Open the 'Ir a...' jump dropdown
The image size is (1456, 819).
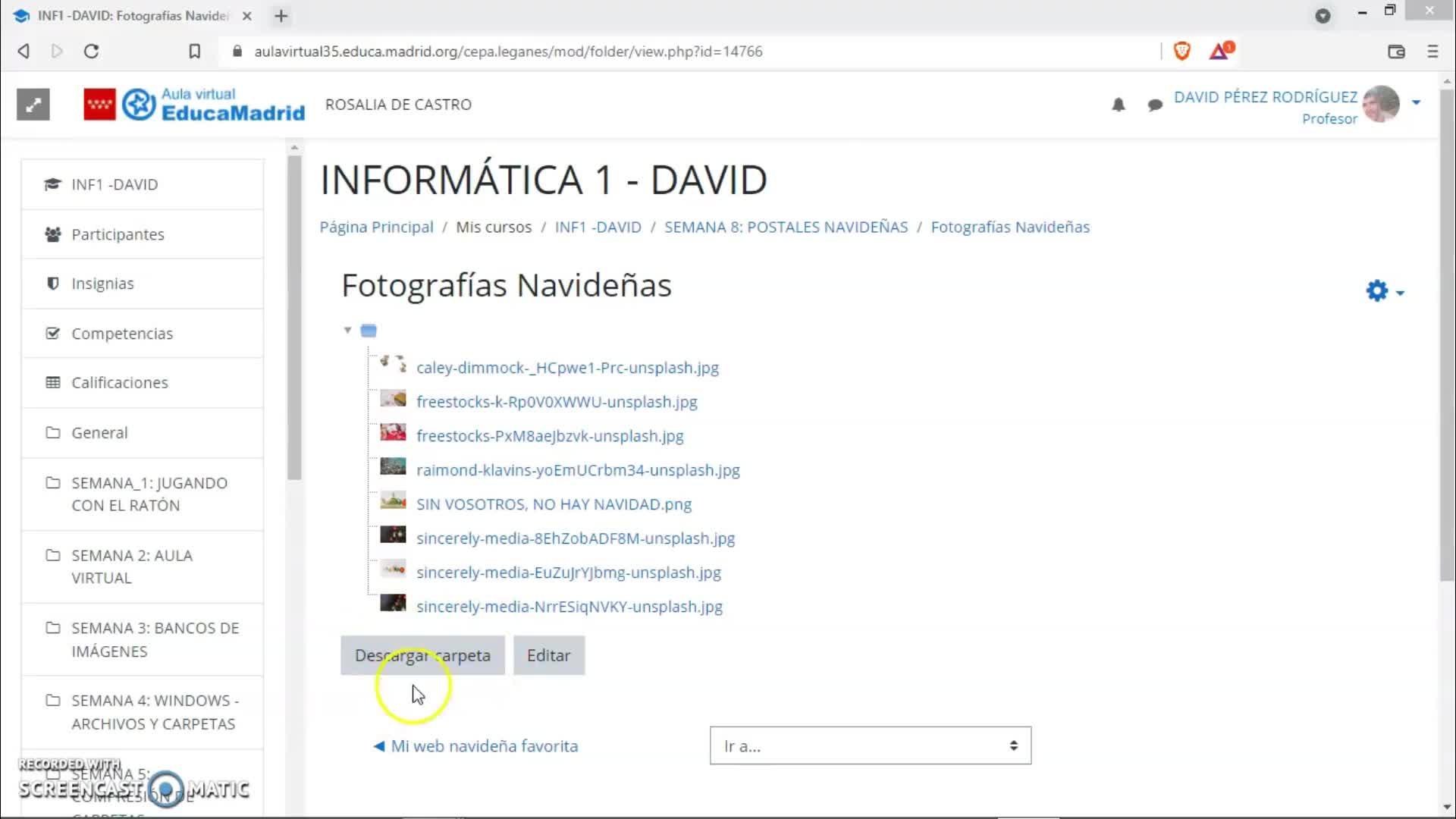[x=870, y=745]
